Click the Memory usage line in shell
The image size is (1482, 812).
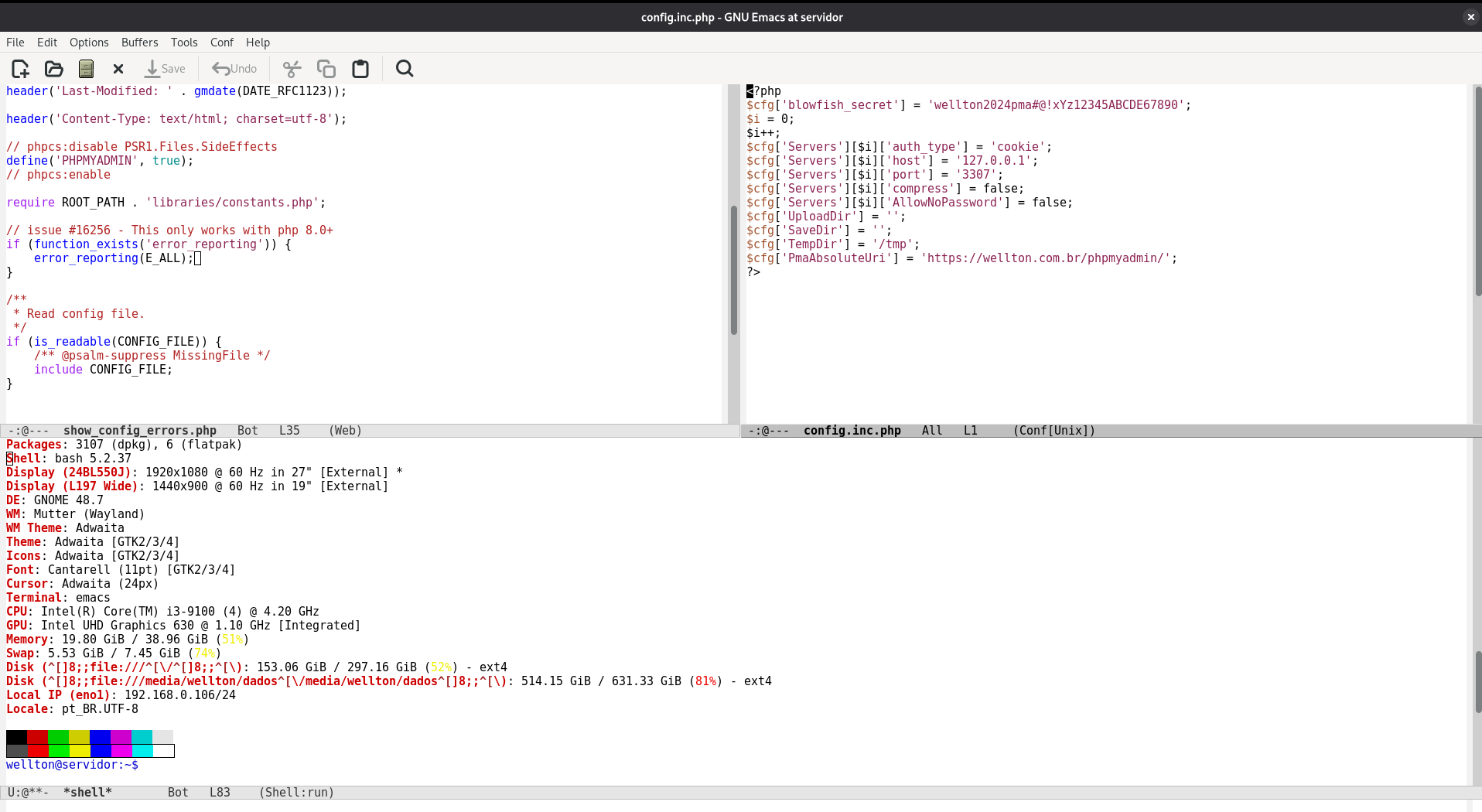coord(128,640)
